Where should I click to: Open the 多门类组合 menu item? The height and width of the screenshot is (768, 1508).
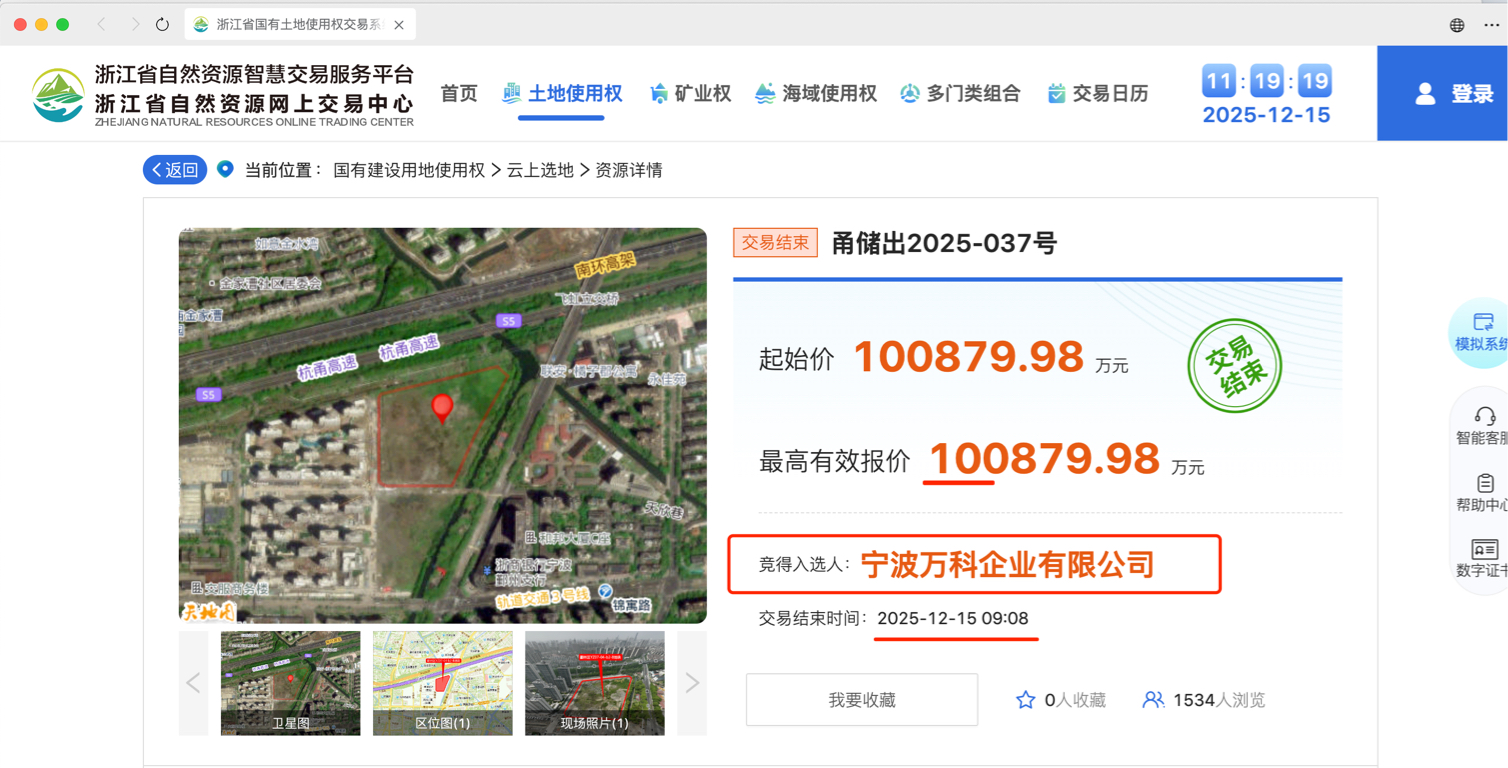click(960, 94)
